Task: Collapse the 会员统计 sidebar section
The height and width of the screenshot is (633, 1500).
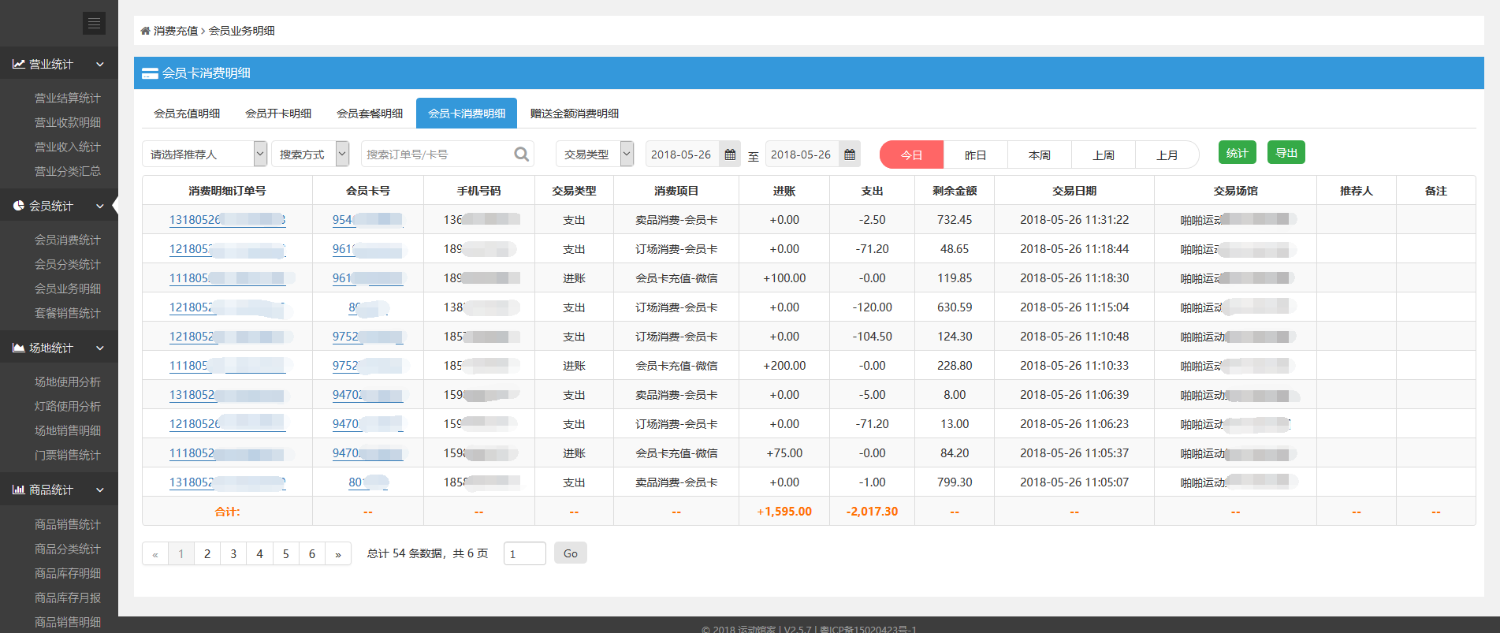Action: (x=100, y=206)
